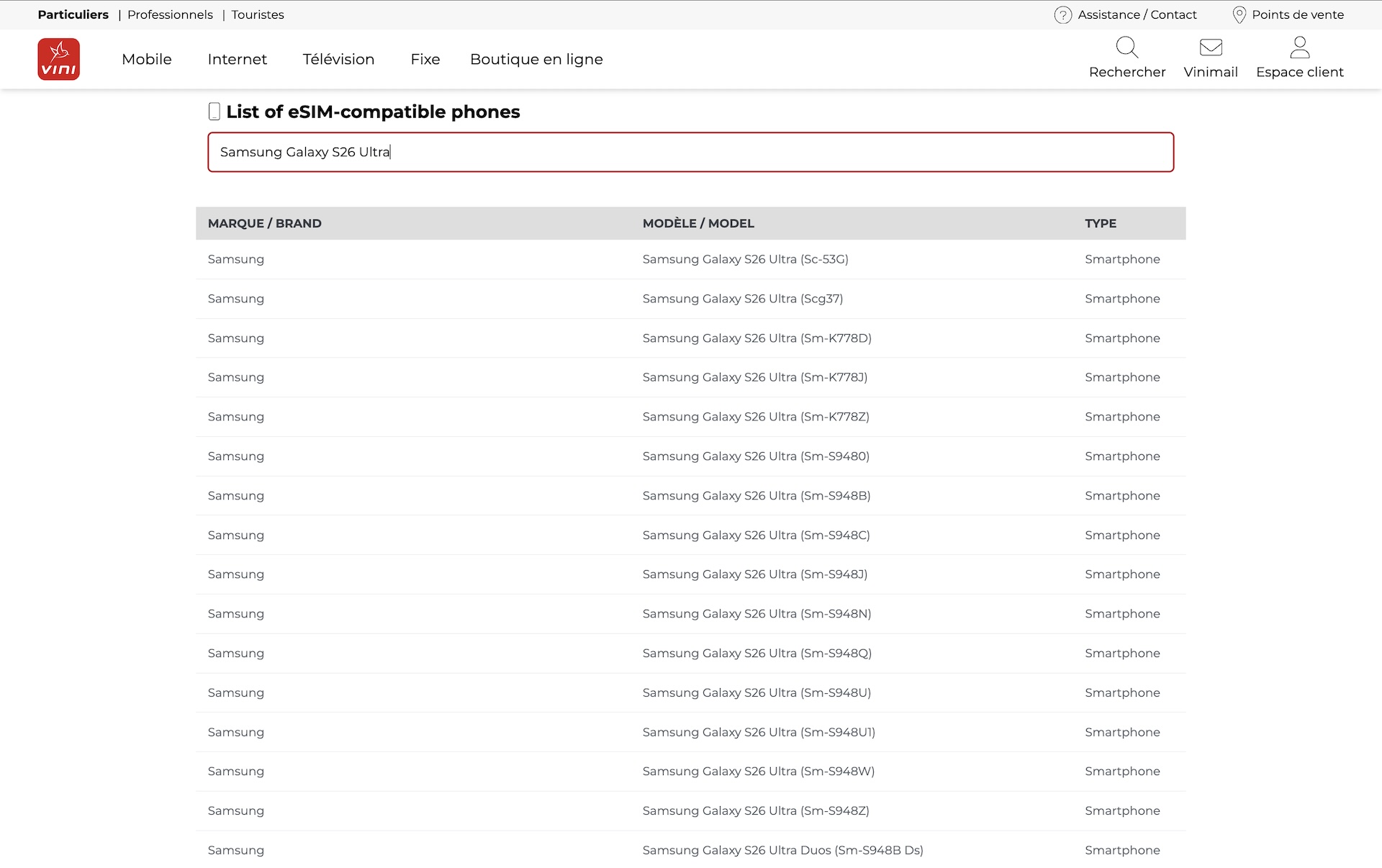Click Points de vente pin icon
Screen dimensions: 1382x868
1239,15
